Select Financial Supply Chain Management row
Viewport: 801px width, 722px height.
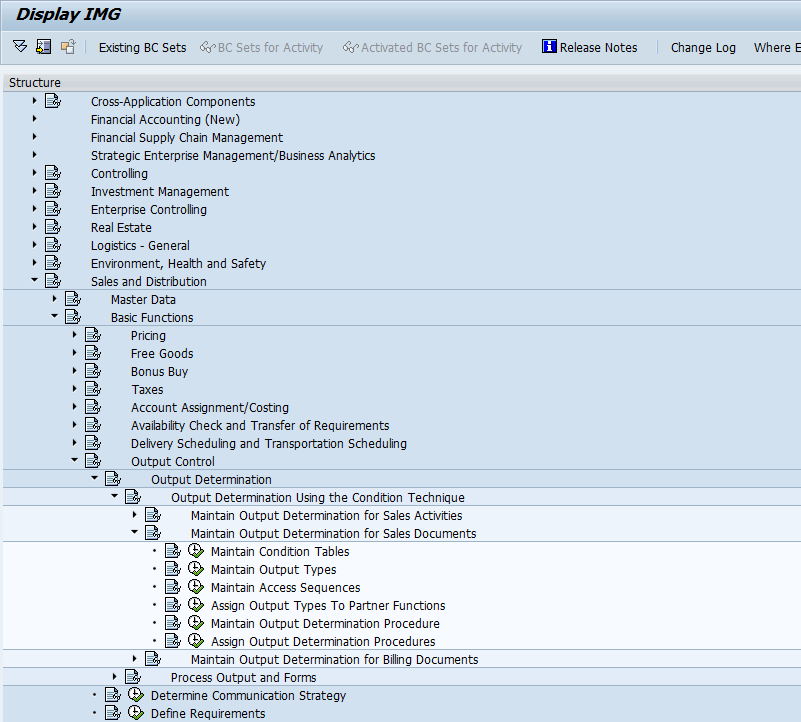pos(186,137)
